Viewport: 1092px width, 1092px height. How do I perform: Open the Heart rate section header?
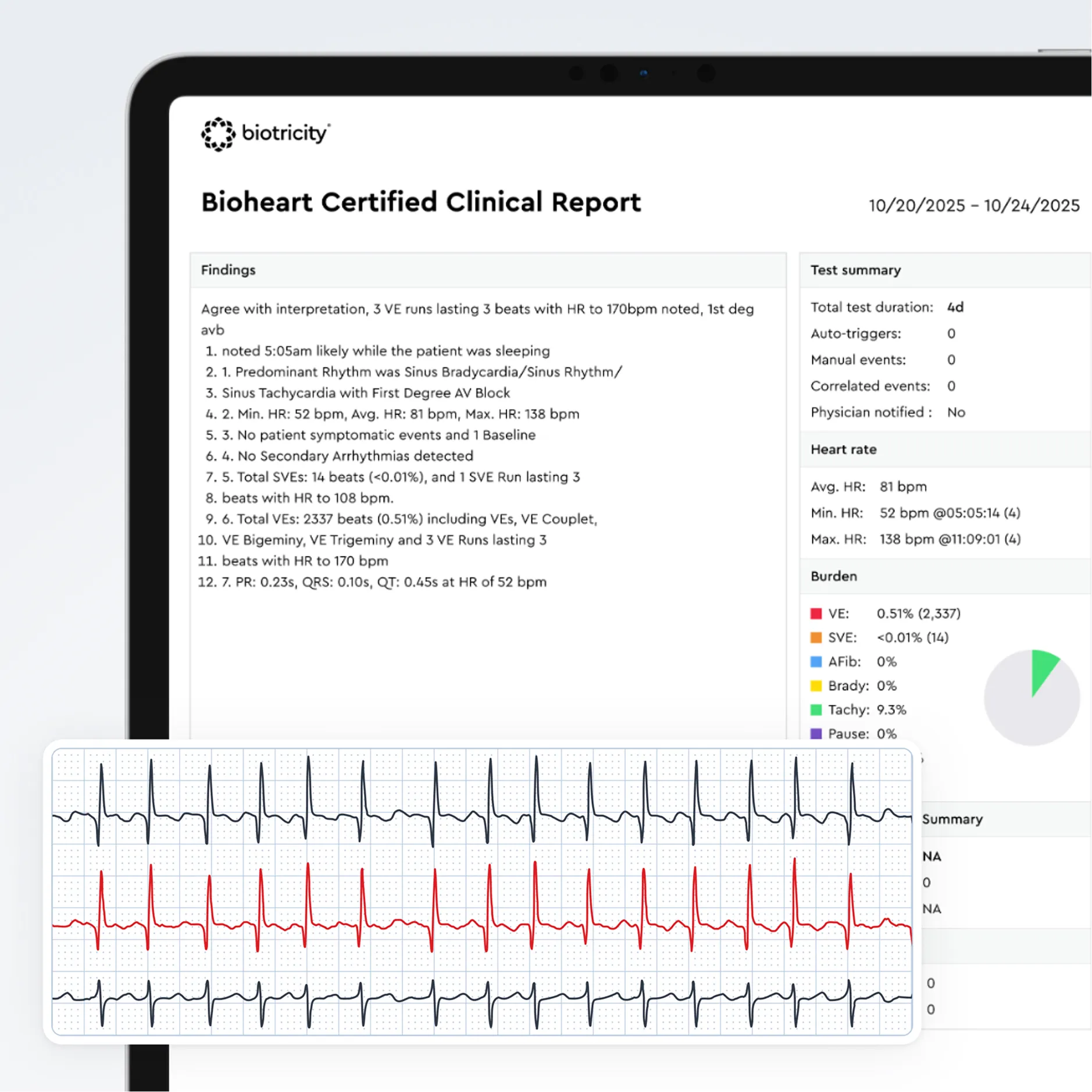click(843, 449)
